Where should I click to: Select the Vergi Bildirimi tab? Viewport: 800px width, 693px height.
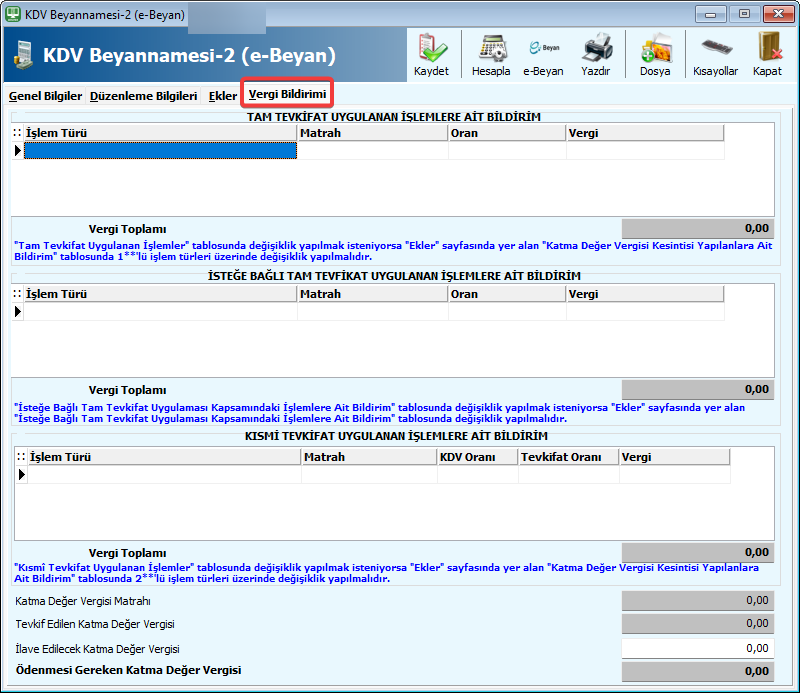[x=287, y=94]
